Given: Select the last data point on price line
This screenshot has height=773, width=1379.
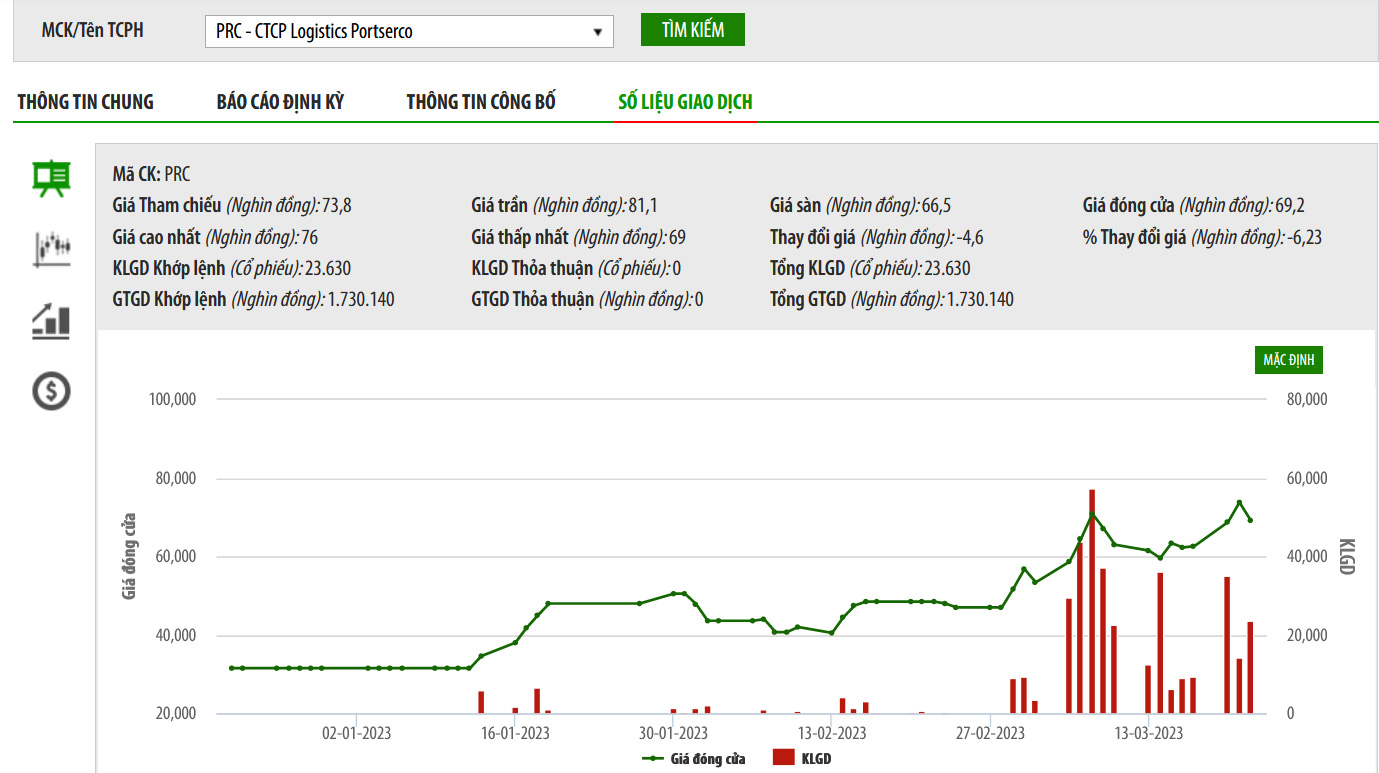Looking at the screenshot, I should 1250,520.
